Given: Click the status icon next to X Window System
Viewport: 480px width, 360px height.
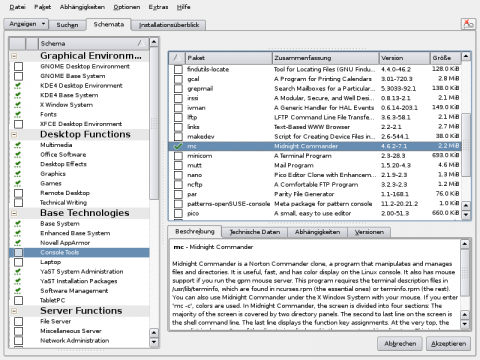Looking at the screenshot, I should (x=18, y=105).
